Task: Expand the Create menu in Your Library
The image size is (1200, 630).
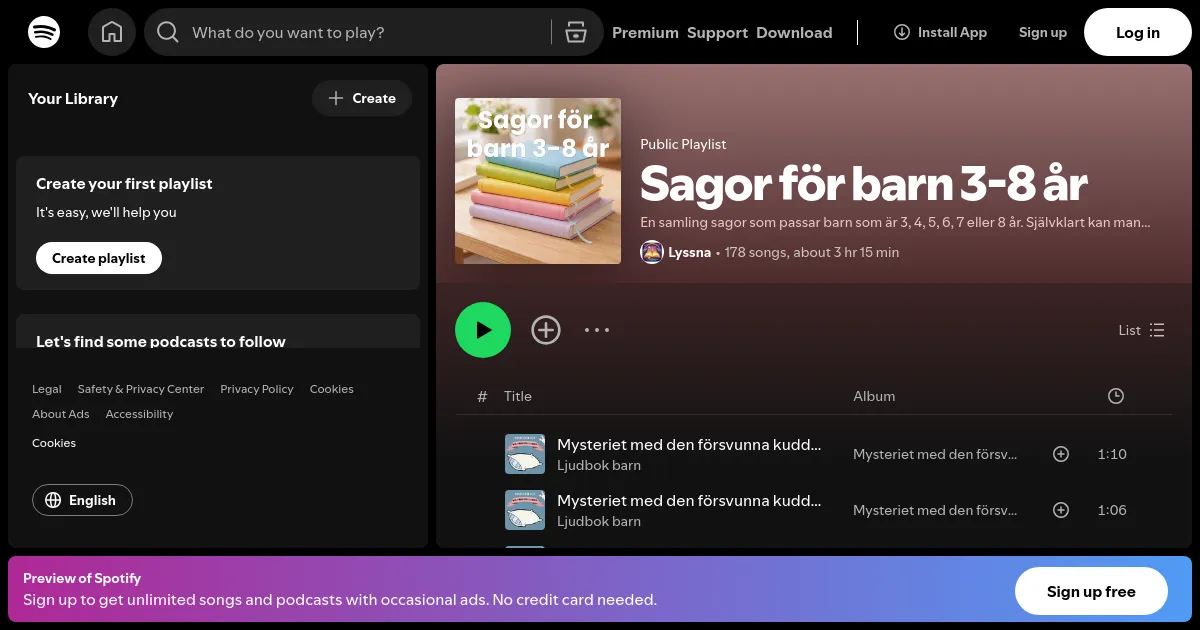Action: click(x=362, y=98)
